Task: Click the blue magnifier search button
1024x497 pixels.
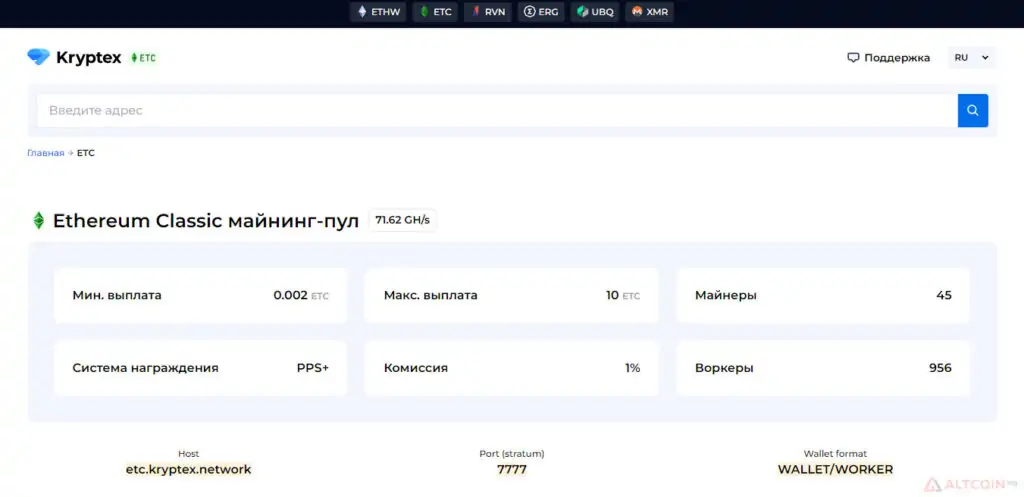Action: (x=973, y=110)
